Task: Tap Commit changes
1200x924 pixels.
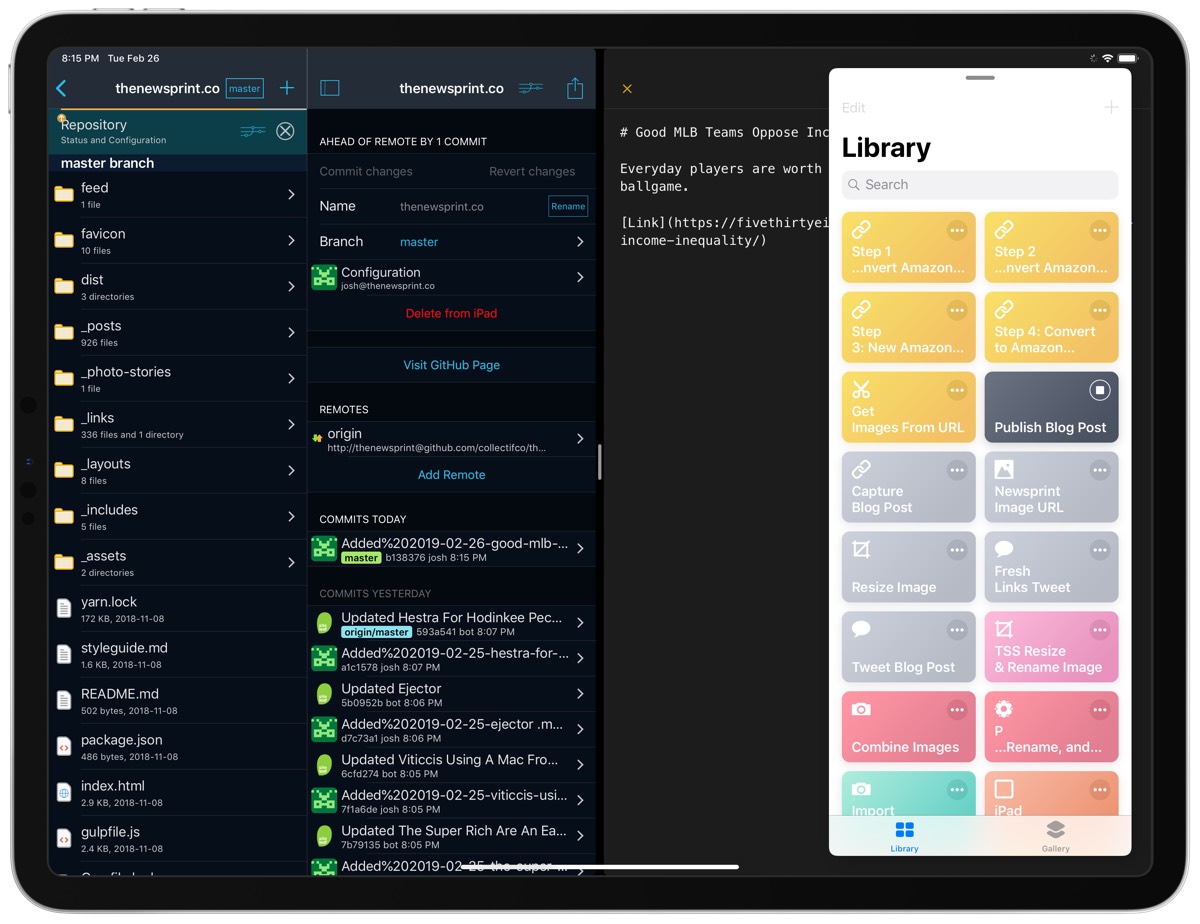Action: pos(366,171)
